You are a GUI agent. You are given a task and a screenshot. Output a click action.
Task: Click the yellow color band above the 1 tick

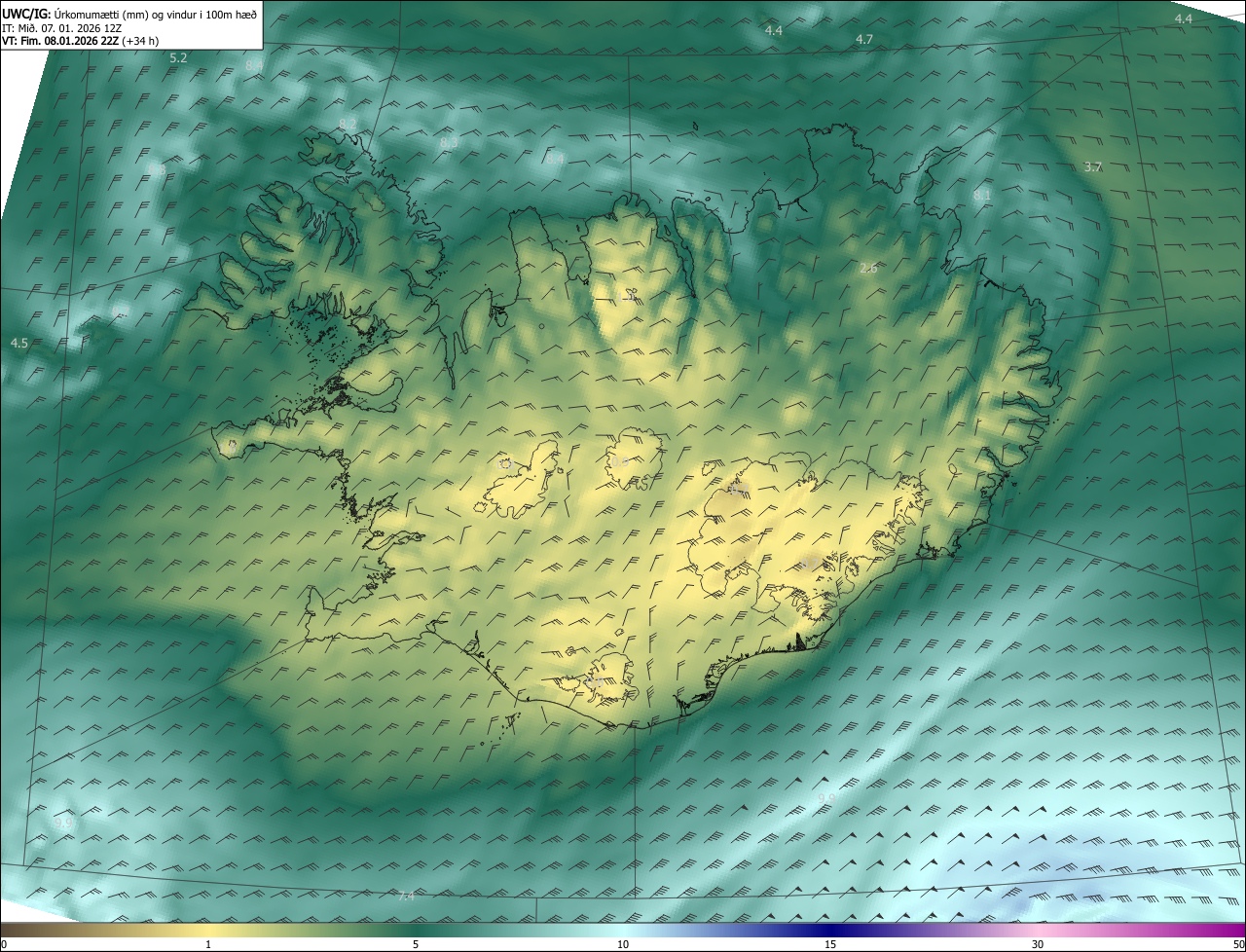coord(208,931)
